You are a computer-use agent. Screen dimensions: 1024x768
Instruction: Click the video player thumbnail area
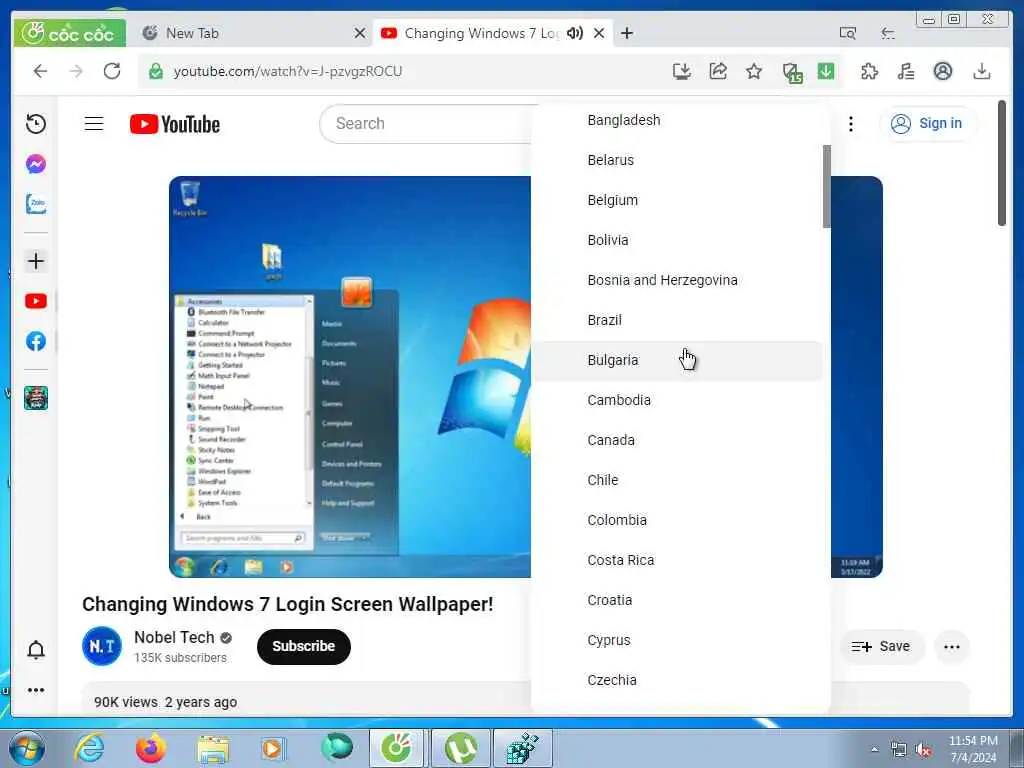tap(350, 377)
